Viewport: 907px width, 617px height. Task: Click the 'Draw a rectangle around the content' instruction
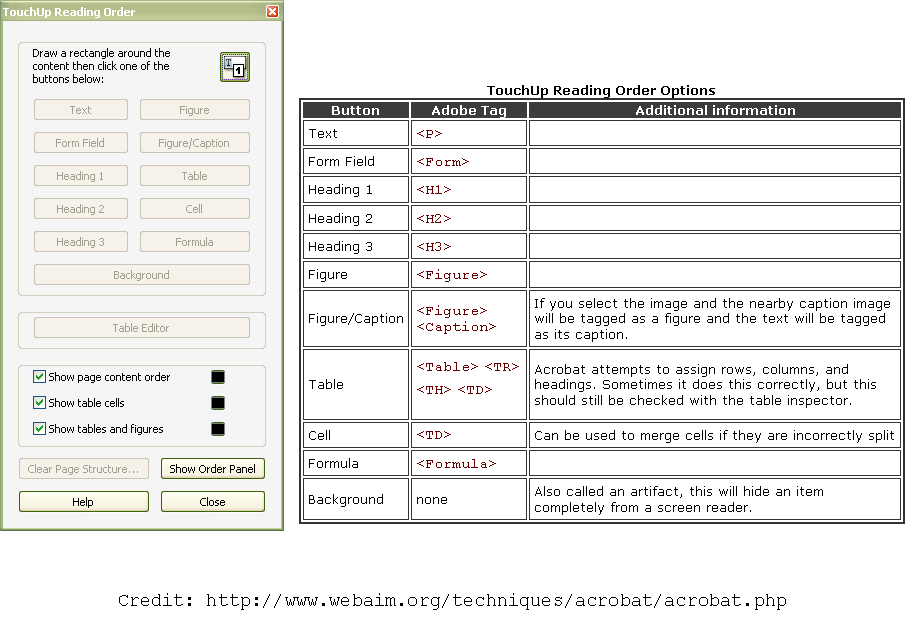point(101,66)
